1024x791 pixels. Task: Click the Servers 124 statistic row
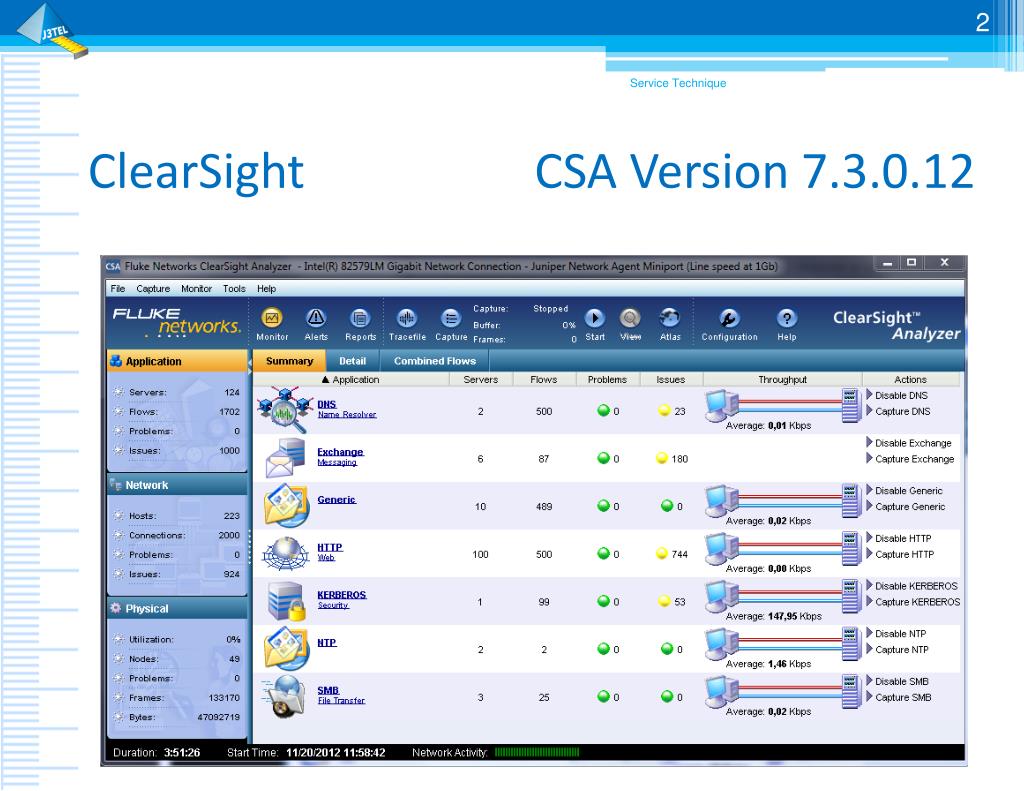click(177, 393)
